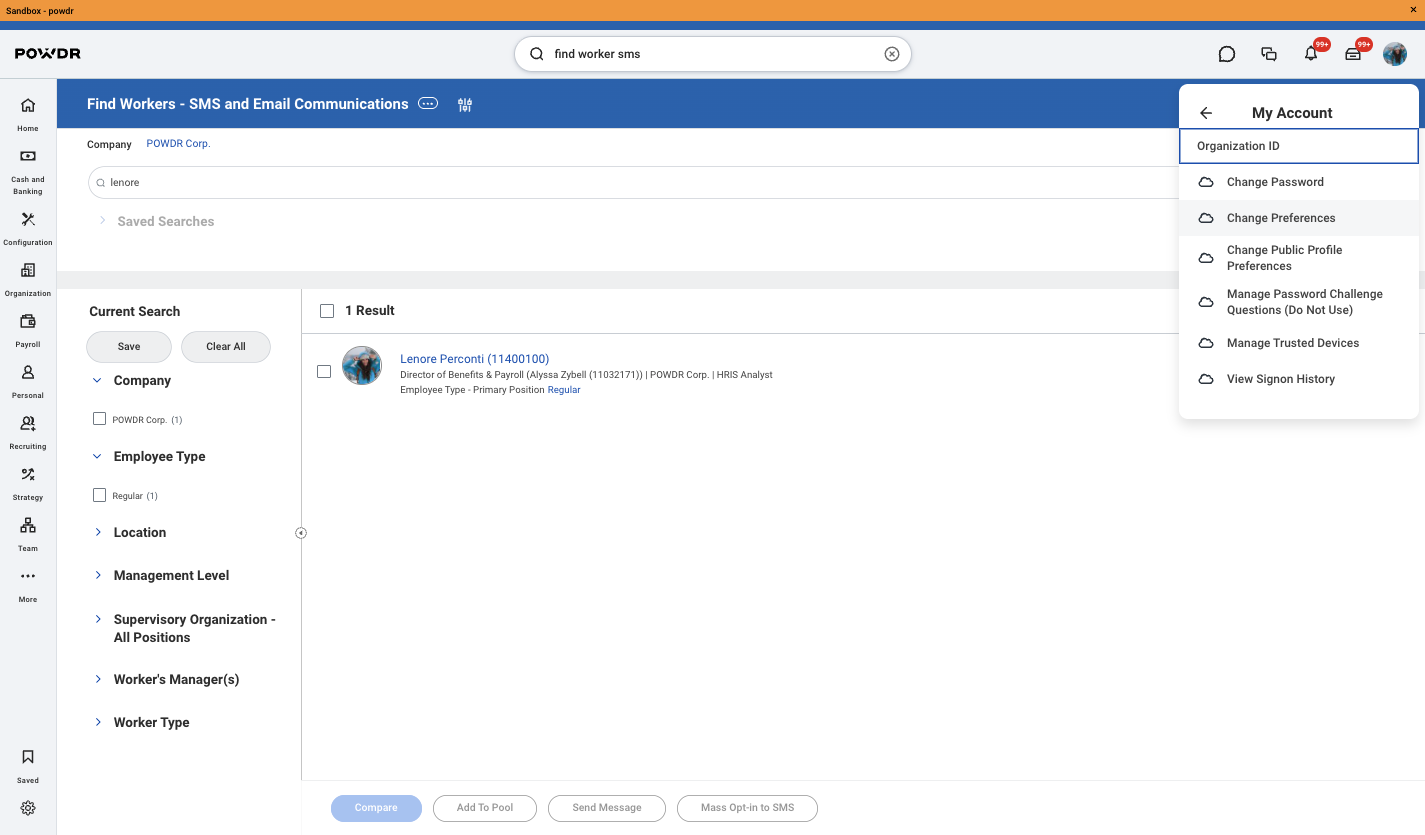Click the Clear All button
Viewport: 1425px width, 835px height.
[x=226, y=346]
